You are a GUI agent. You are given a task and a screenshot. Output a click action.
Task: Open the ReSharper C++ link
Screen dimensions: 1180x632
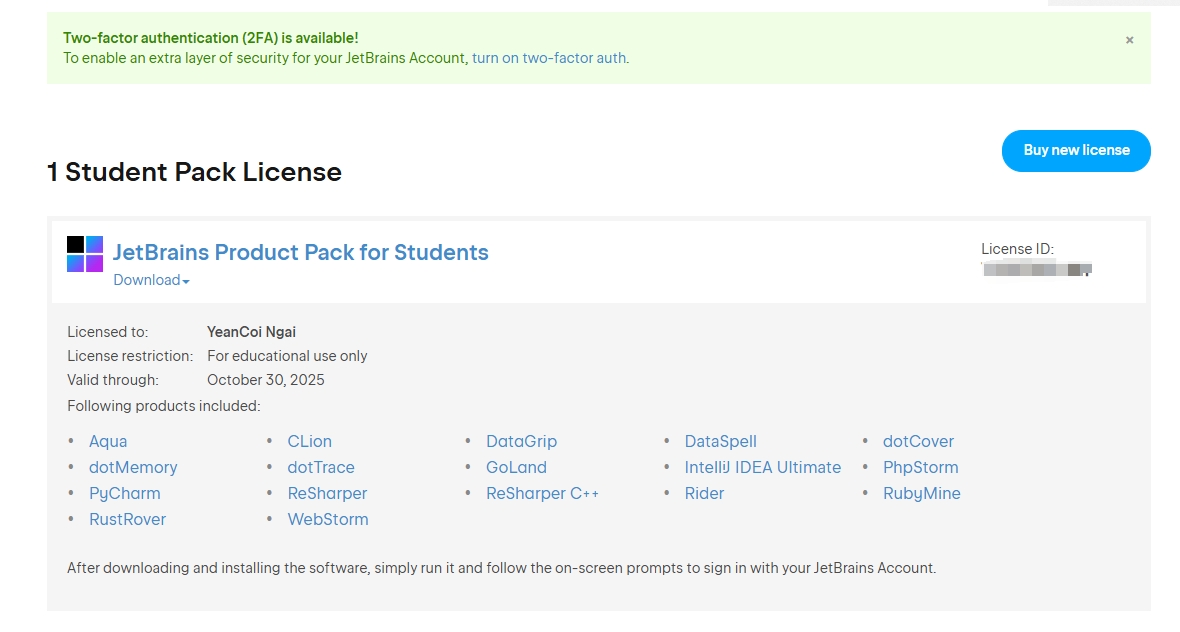point(542,493)
